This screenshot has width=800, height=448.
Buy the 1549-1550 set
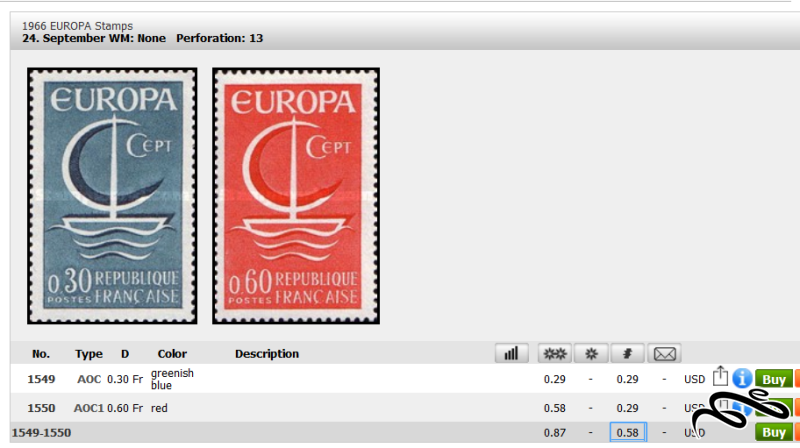pos(773,432)
